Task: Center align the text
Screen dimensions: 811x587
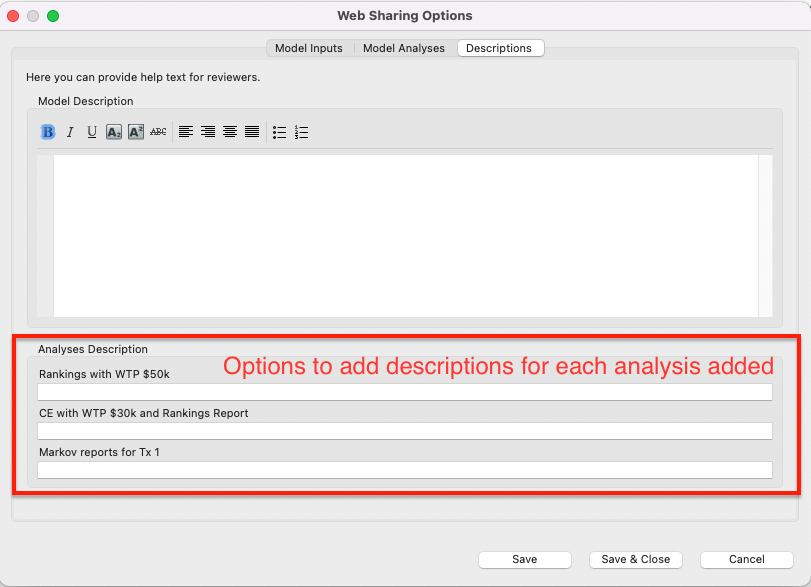Action: click(x=230, y=132)
